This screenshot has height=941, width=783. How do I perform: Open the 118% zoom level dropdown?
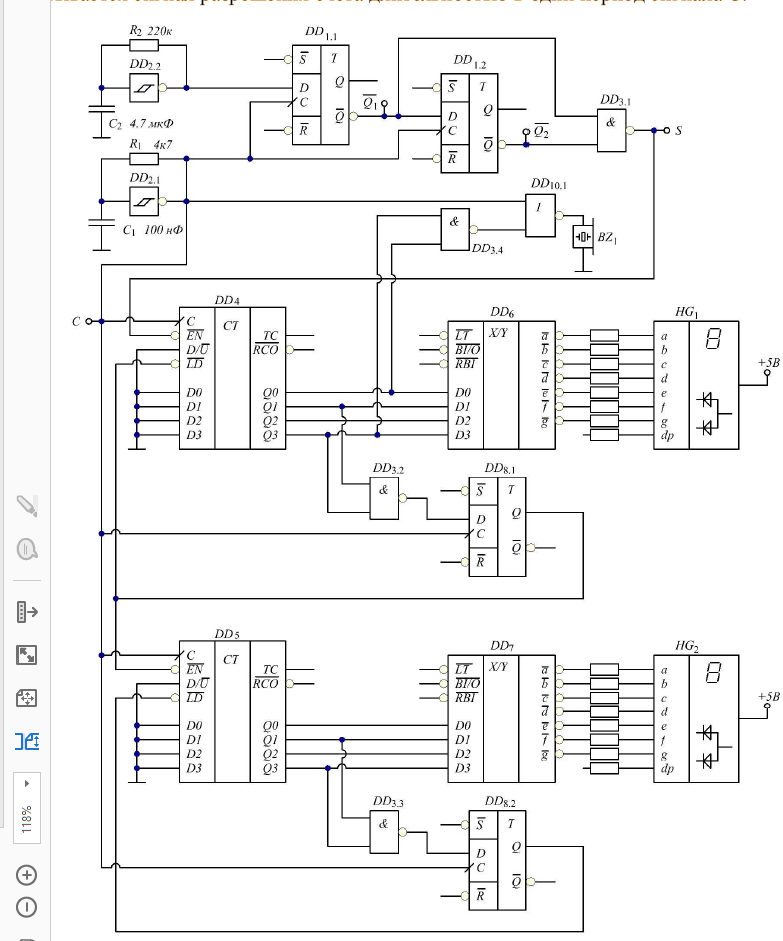26,808
